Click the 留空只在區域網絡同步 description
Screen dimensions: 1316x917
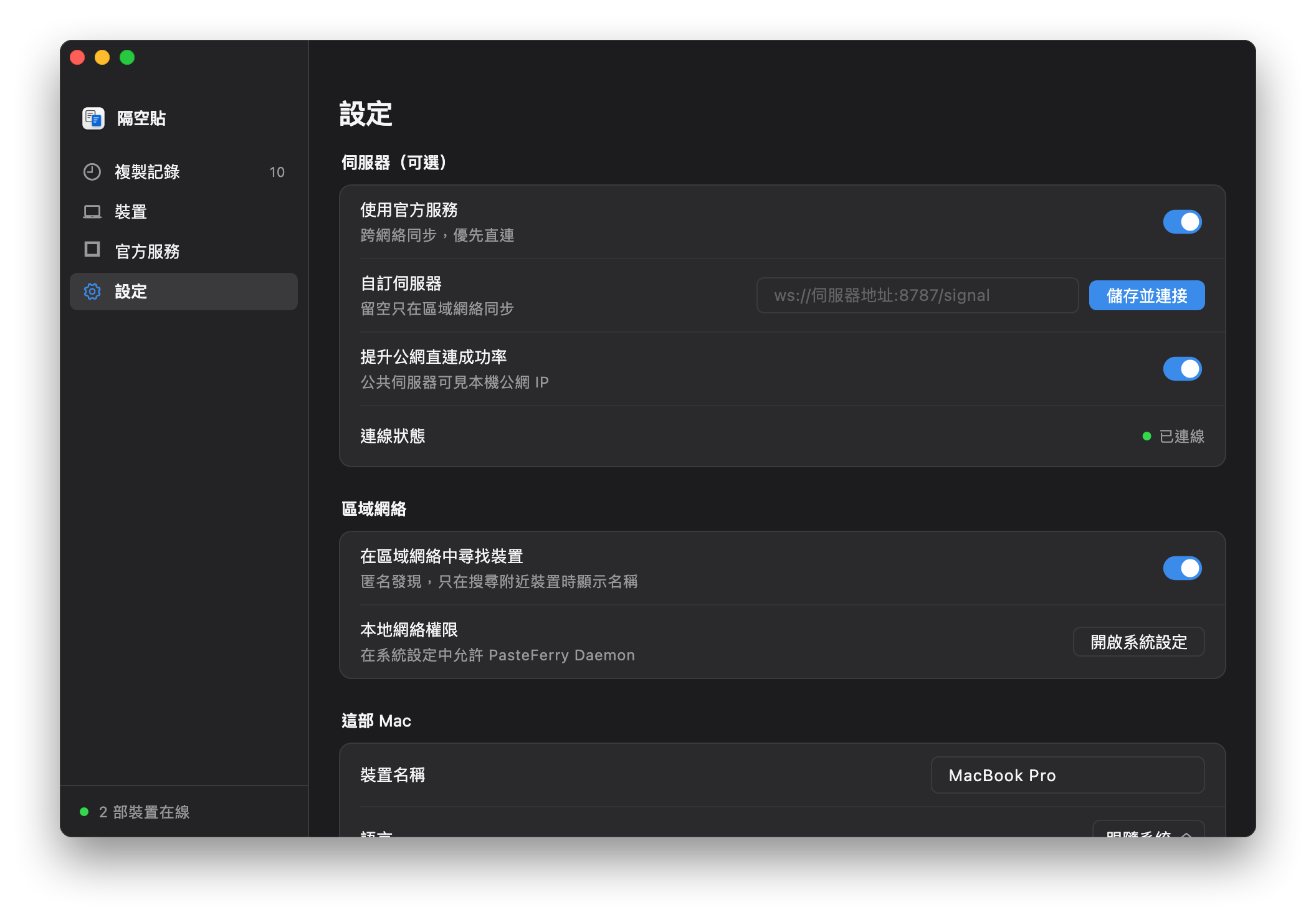[x=437, y=309]
